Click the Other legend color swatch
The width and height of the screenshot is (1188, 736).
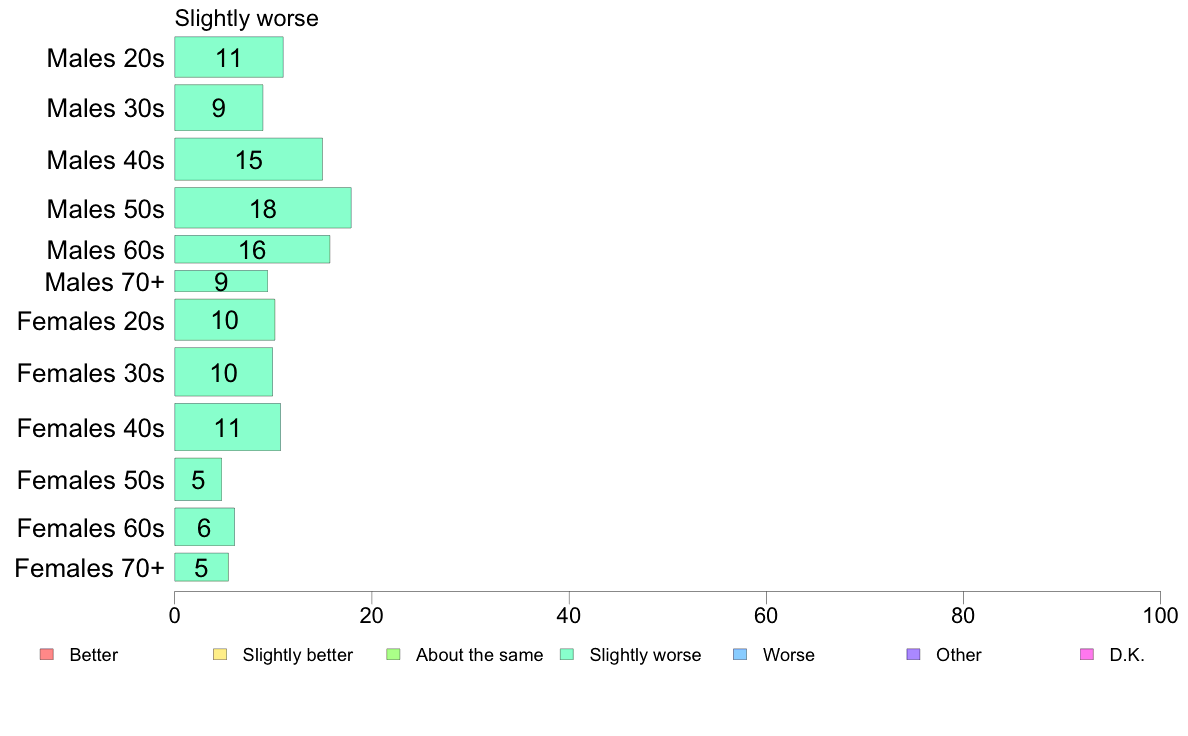[x=913, y=655]
